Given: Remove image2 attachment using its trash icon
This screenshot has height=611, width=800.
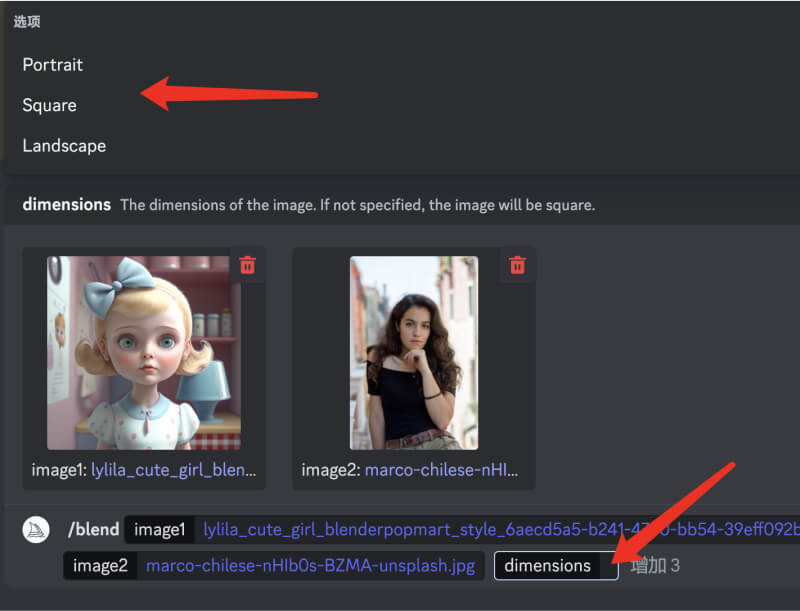Looking at the screenshot, I should [517, 265].
